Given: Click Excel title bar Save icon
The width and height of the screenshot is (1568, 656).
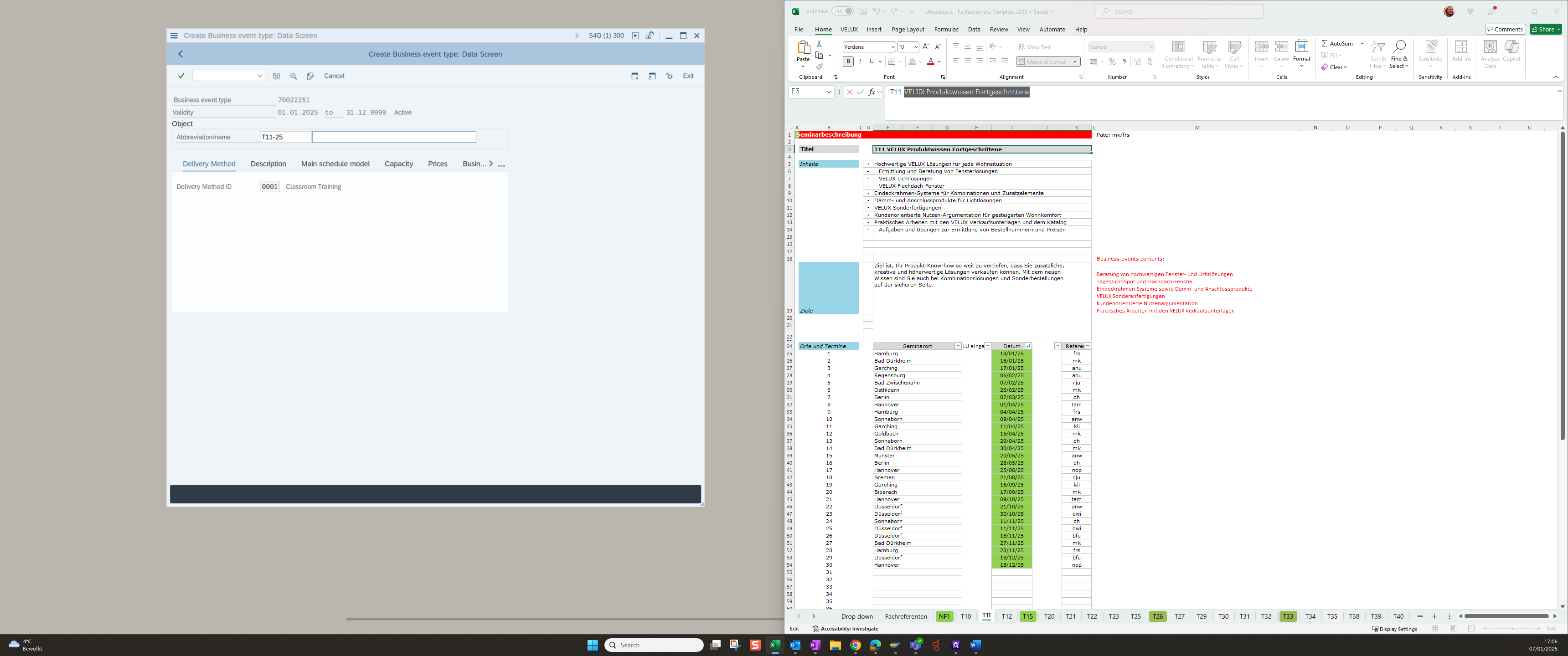Looking at the screenshot, I should 863,11.
